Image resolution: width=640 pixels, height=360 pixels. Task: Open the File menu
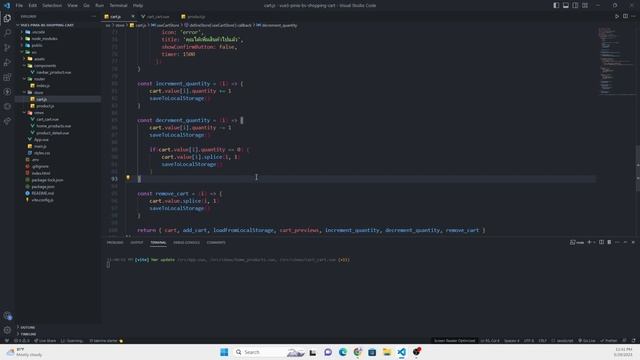19,5
